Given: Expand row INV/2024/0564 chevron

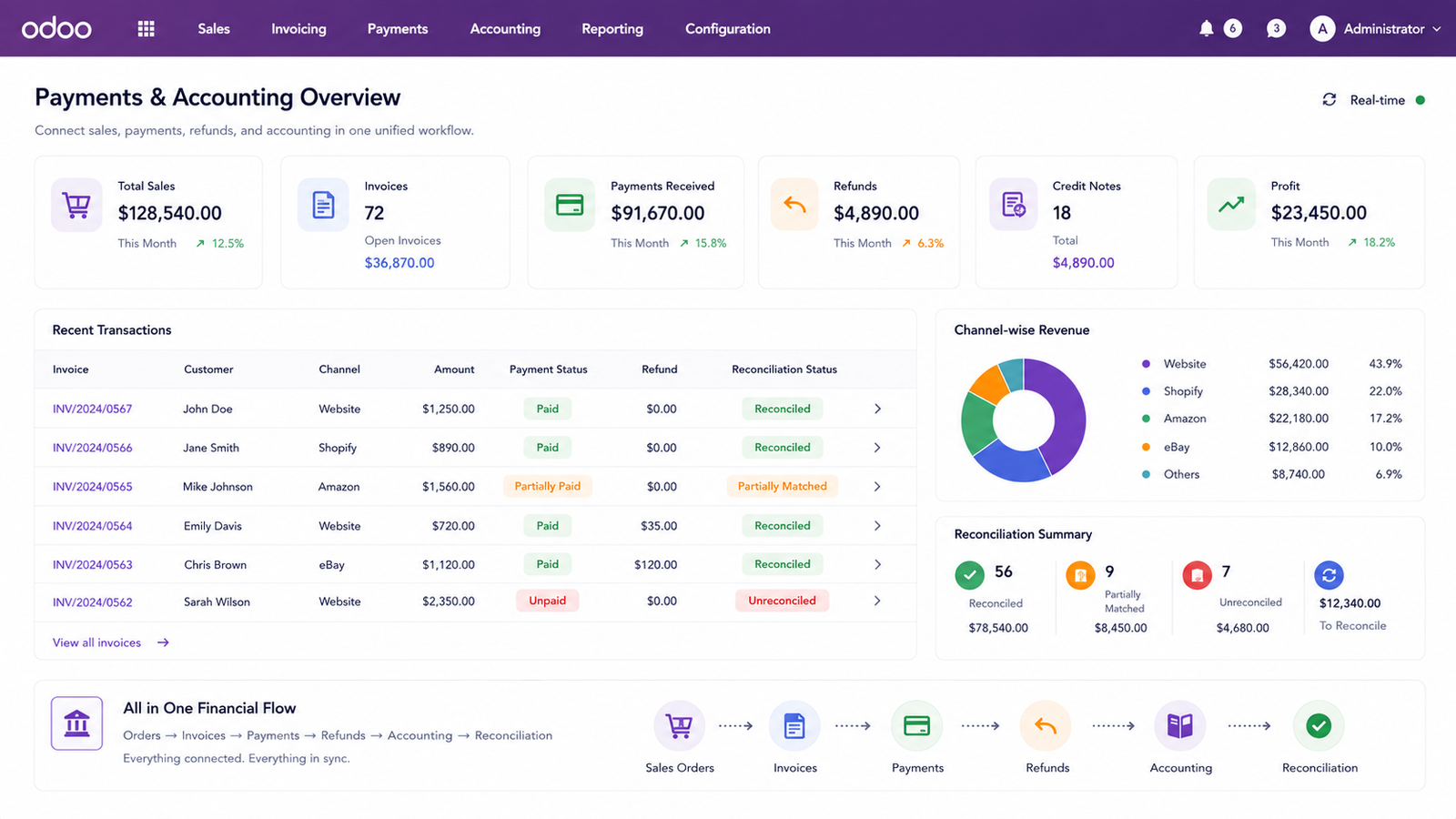Looking at the screenshot, I should coord(877,526).
